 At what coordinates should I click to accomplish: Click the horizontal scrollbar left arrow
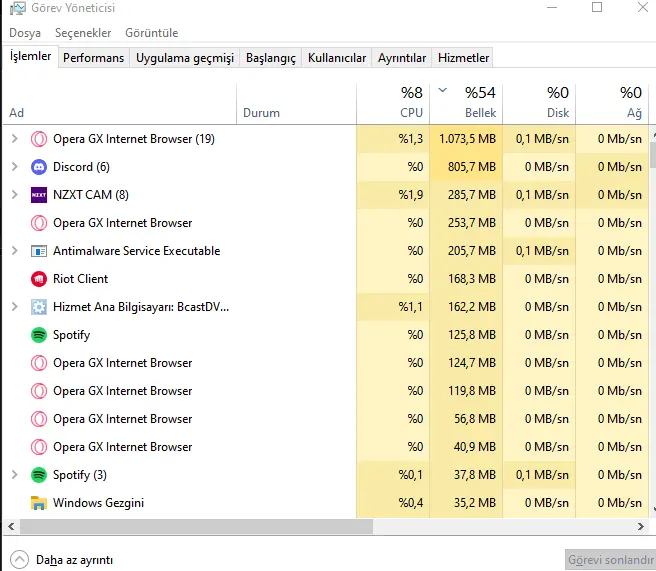click(11, 526)
